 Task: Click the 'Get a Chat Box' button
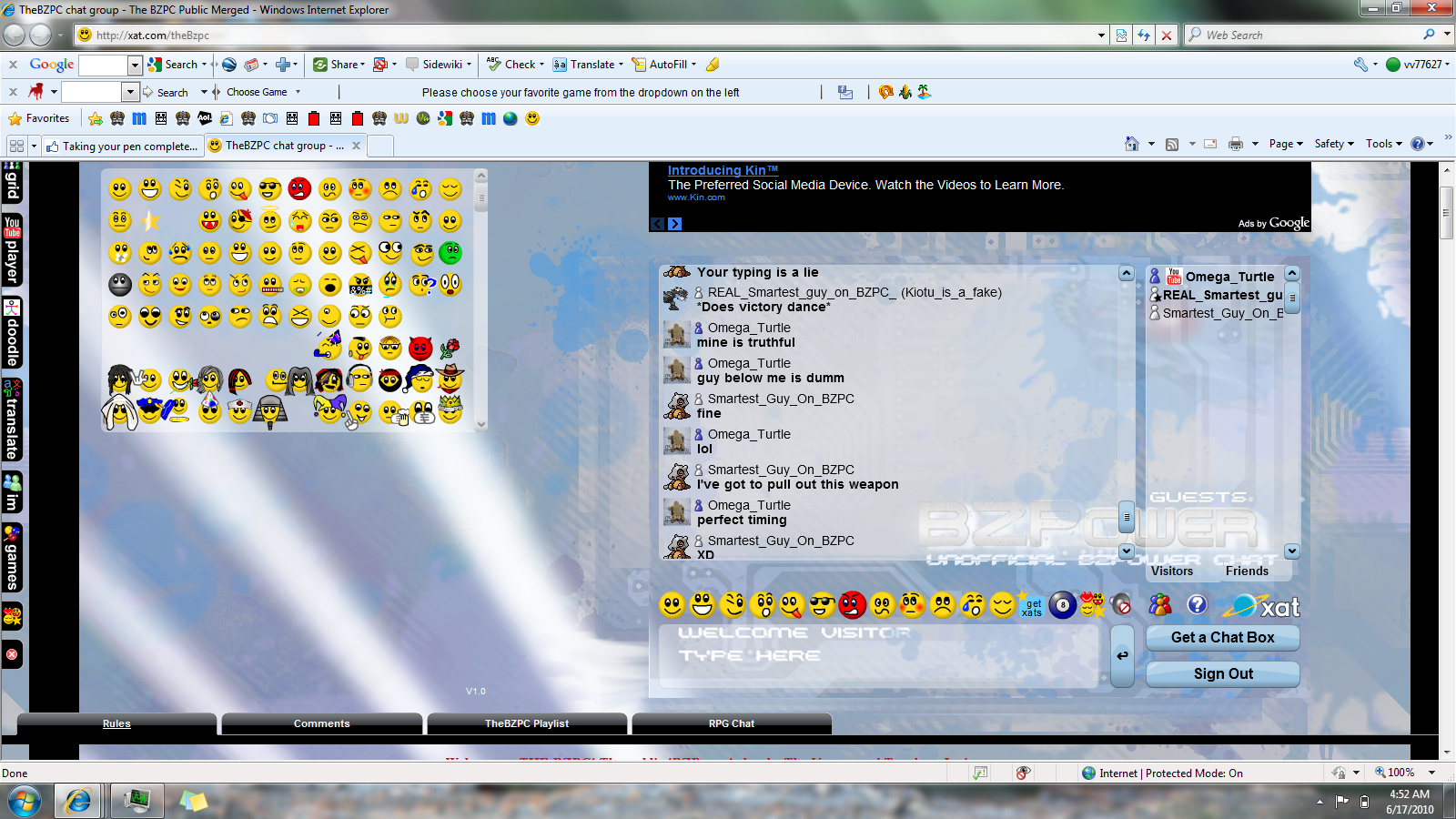[1223, 638]
